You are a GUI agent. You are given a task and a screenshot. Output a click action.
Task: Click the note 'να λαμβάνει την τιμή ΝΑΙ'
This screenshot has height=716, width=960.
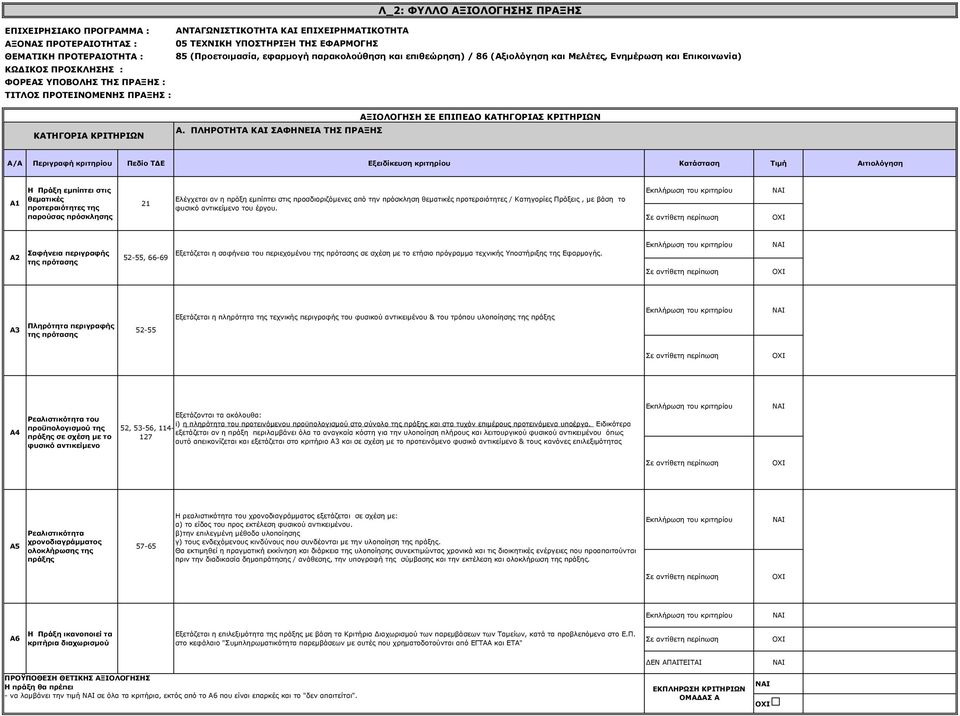click(181, 696)
